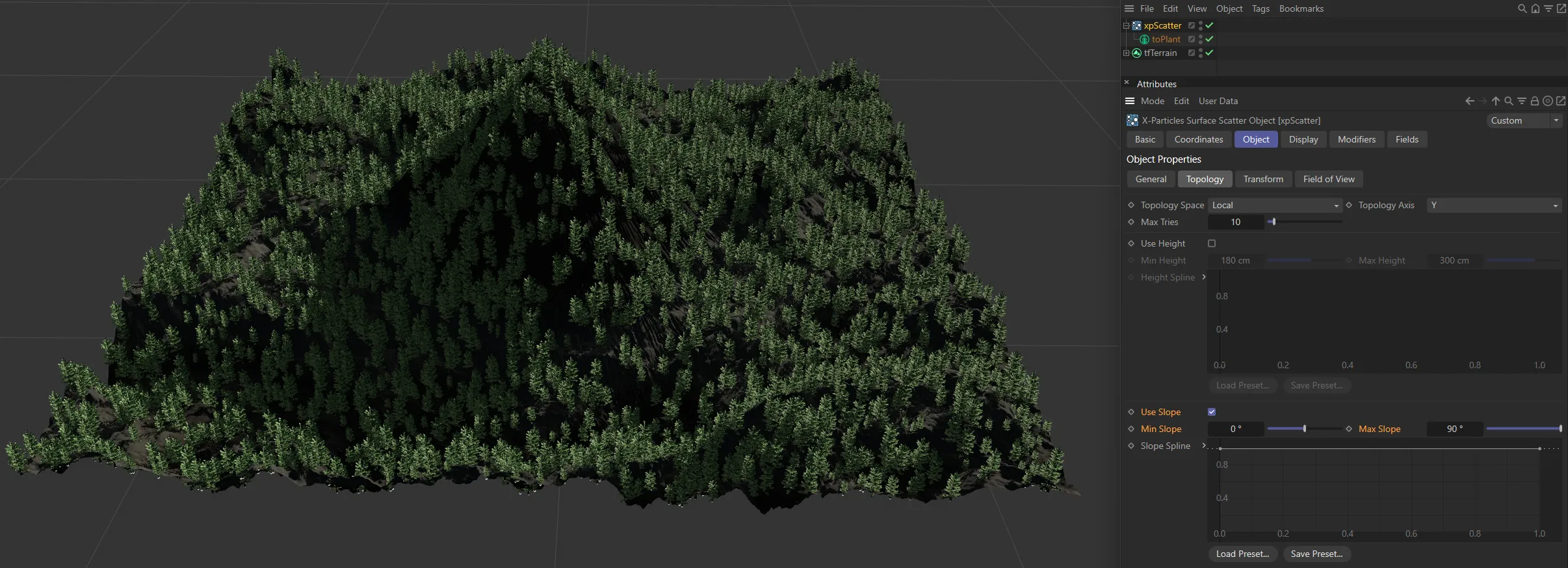This screenshot has width=1568, height=568.
Task: Click the toPlant object icon
Action: point(1145,39)
